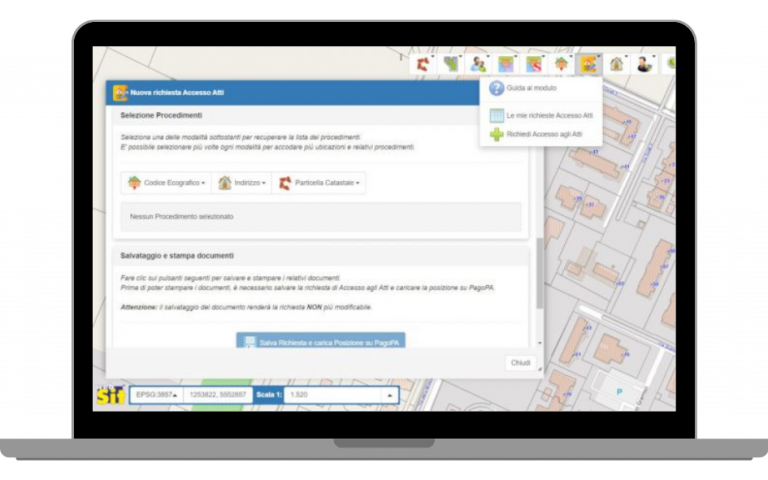Open the green map zones toolbar icon
The height and width of the screenshot is (480, 768).
[451, 64]
